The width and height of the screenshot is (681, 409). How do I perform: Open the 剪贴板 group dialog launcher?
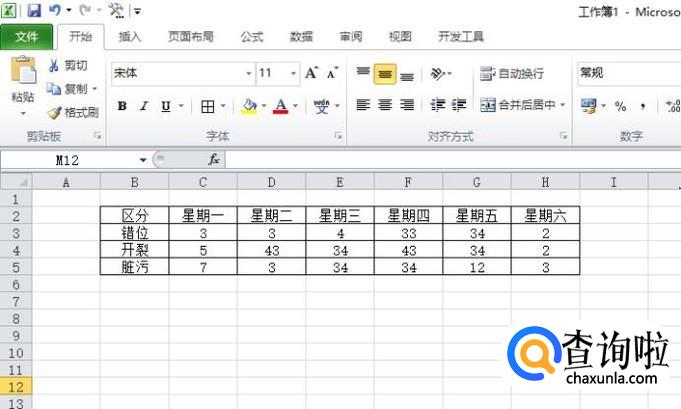point(97,136)
